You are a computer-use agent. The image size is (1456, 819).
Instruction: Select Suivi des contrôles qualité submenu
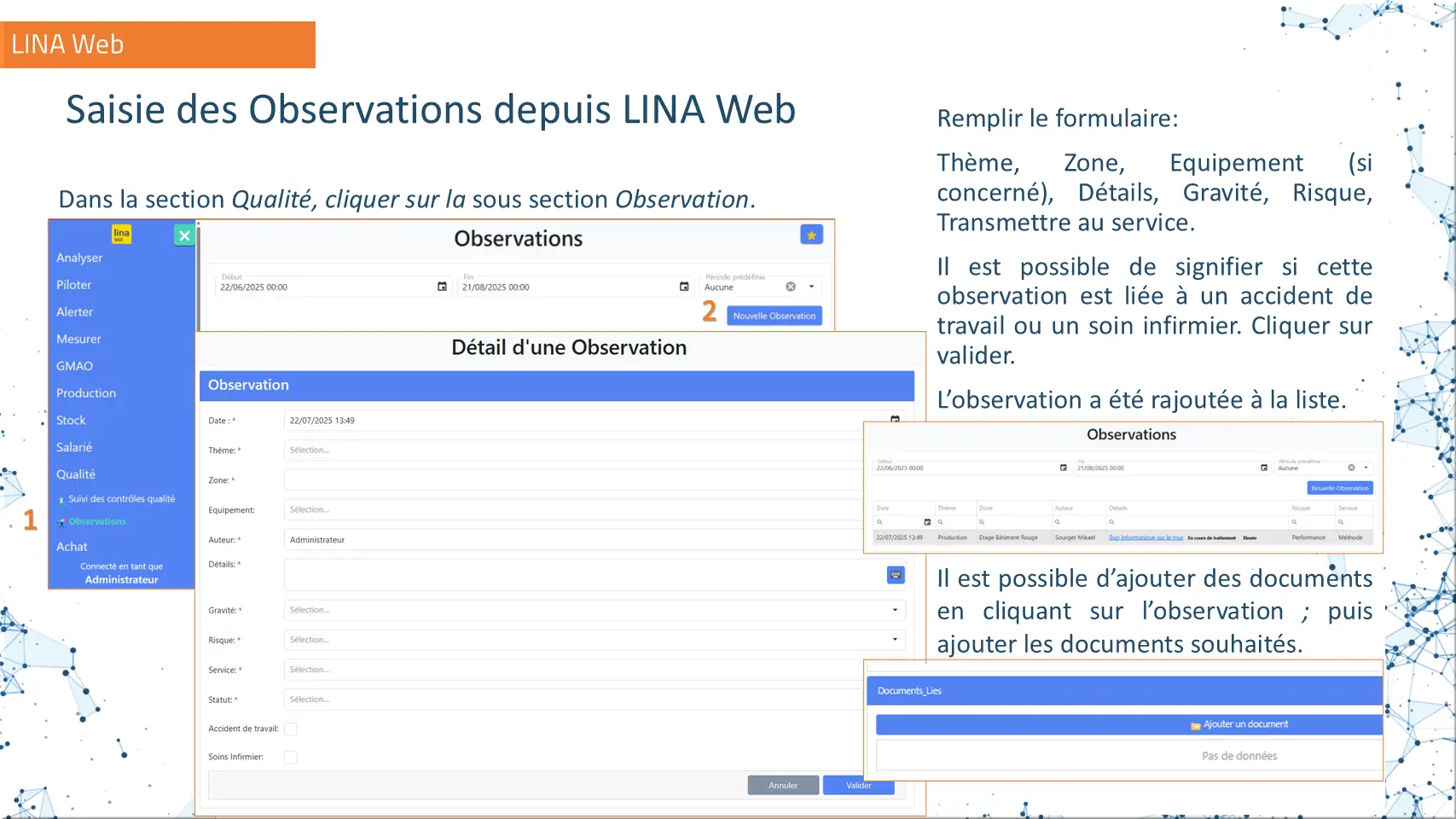click(121, 499)
